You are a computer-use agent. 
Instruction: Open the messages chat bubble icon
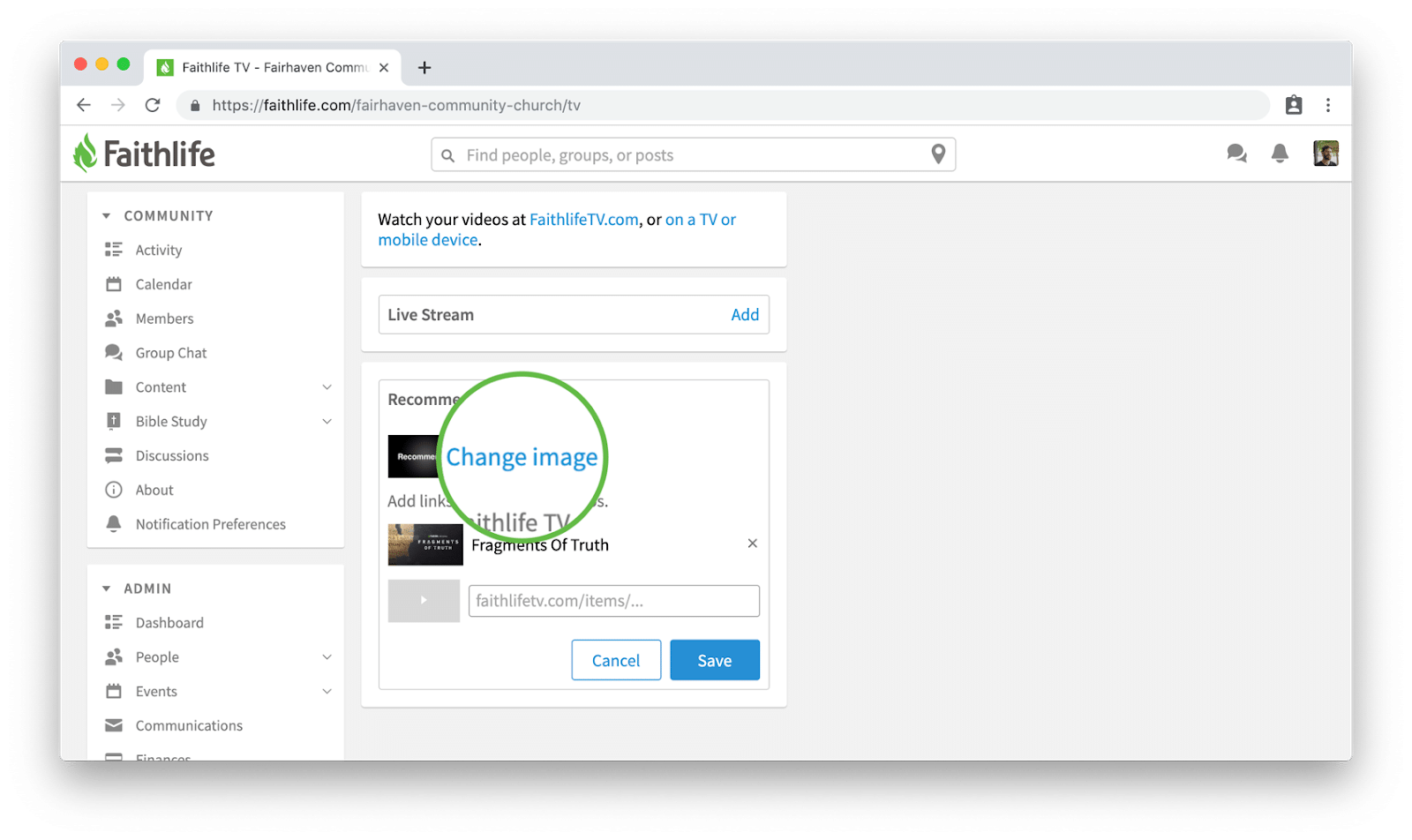pyautogui.click(x=1236, y=154)
